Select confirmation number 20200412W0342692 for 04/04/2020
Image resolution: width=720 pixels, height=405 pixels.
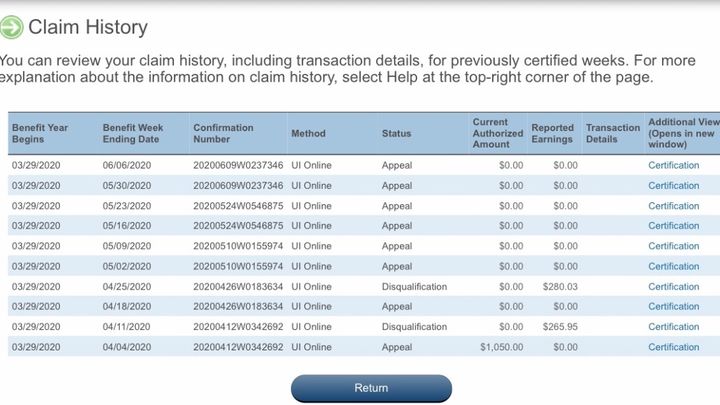click(238, 347)
